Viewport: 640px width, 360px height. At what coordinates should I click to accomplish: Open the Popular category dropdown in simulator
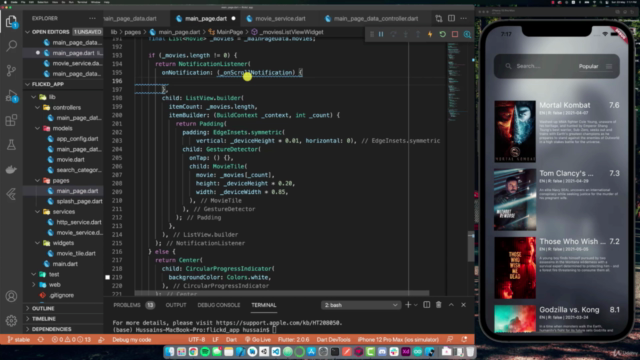coord(595,66)
